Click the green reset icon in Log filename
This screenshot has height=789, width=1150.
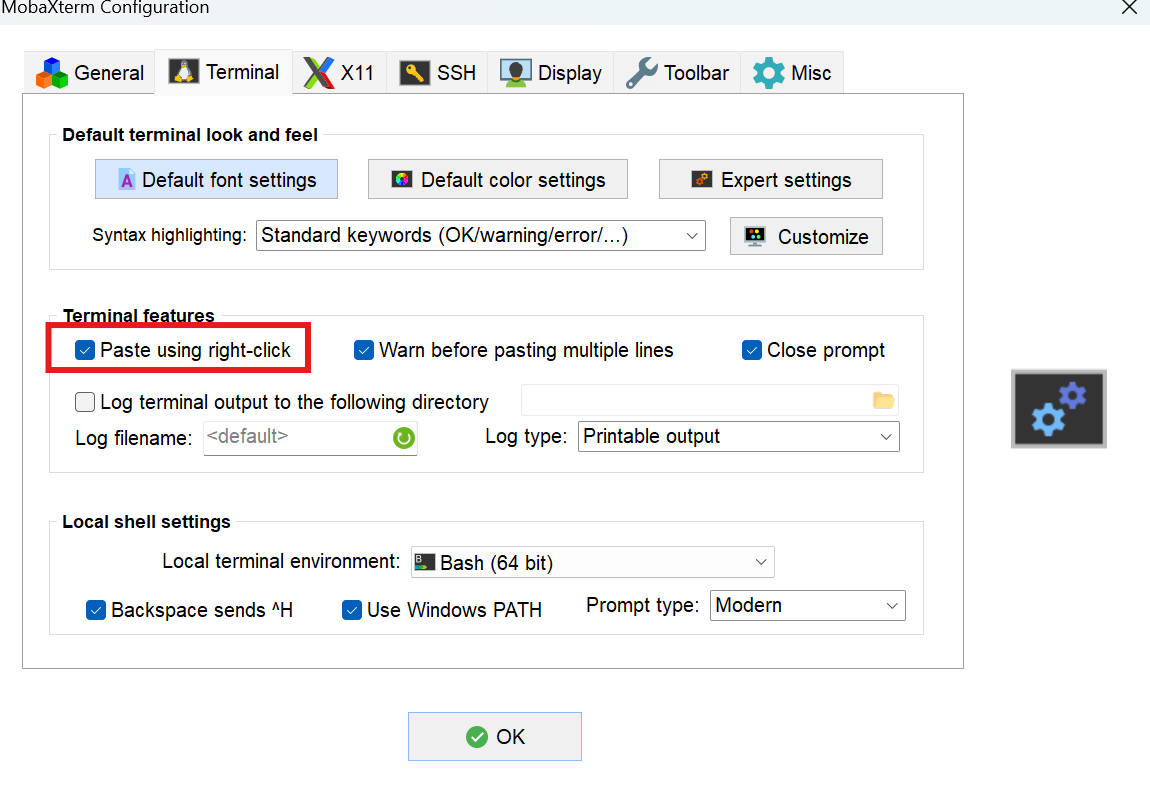pos(403,438)
